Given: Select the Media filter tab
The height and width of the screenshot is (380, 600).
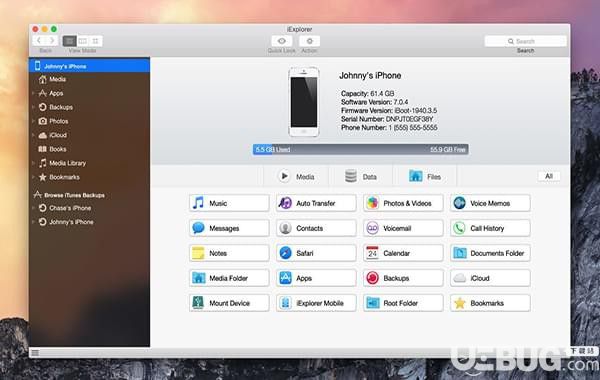Looking at the screenshot, I should coord(296,176).
